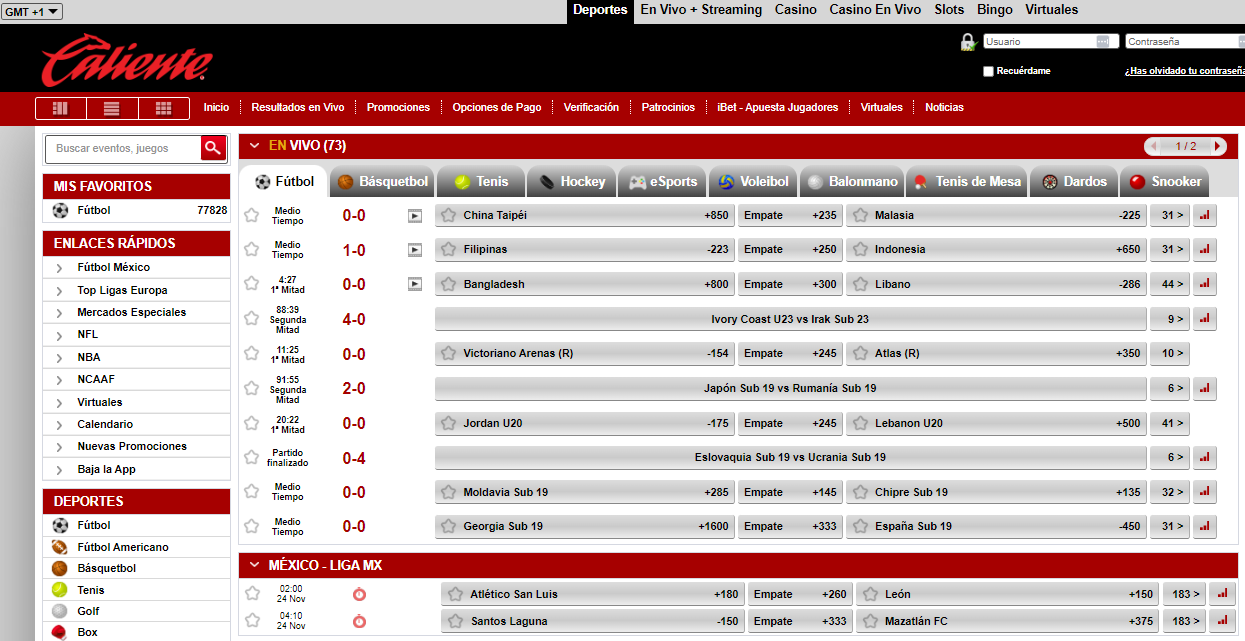Click the forgot password link
The image size is (1245, 641).
pyautogui.click(x=1184, y=71)
